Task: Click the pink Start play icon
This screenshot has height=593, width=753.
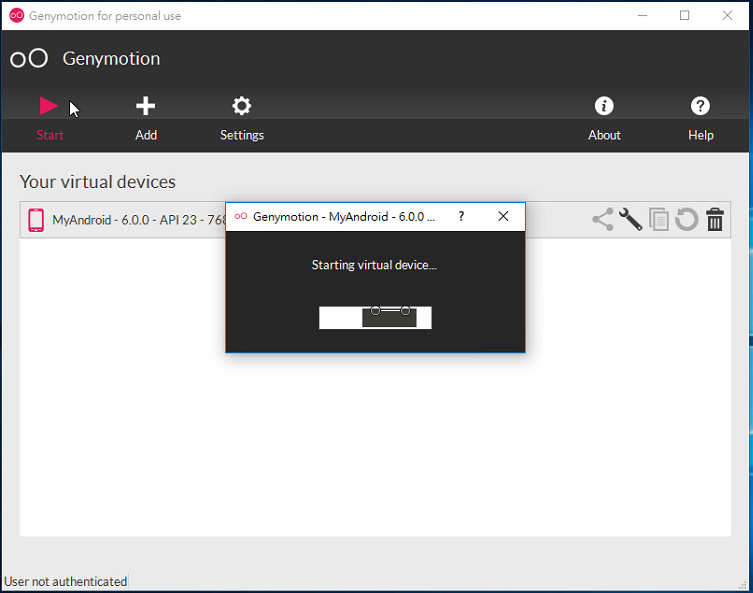Action: (49, 106)
